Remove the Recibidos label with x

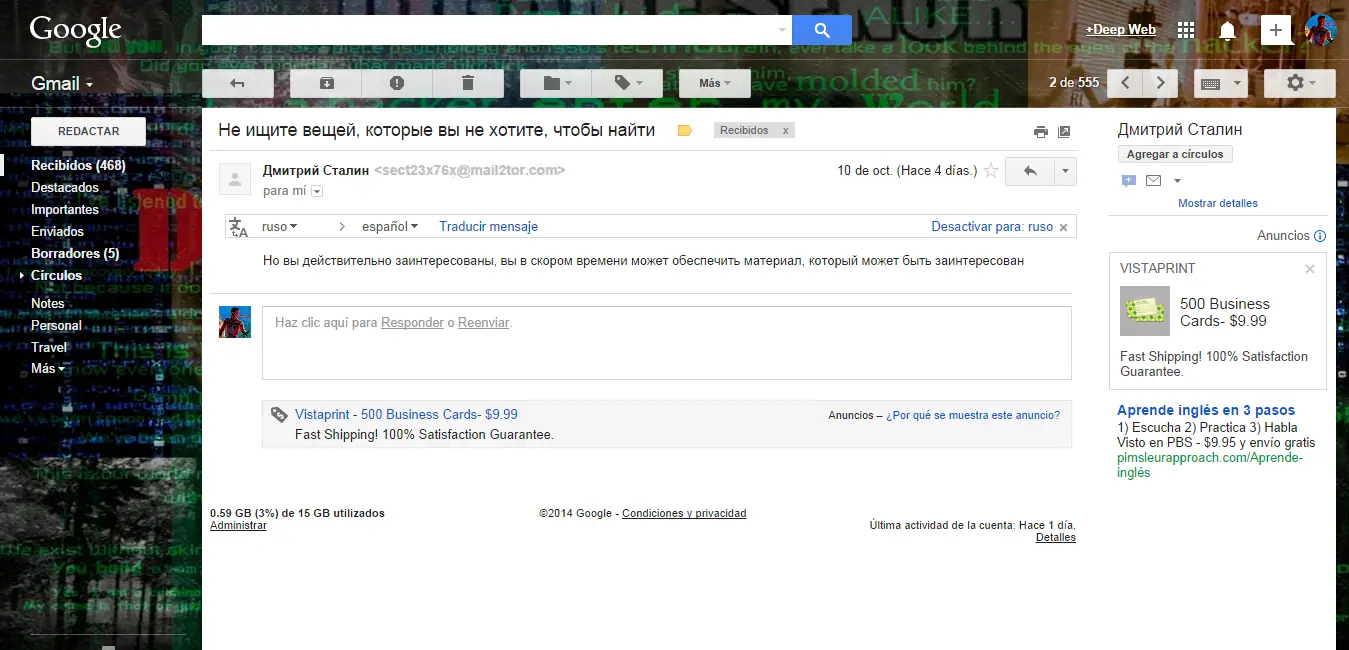pos(785,130)
